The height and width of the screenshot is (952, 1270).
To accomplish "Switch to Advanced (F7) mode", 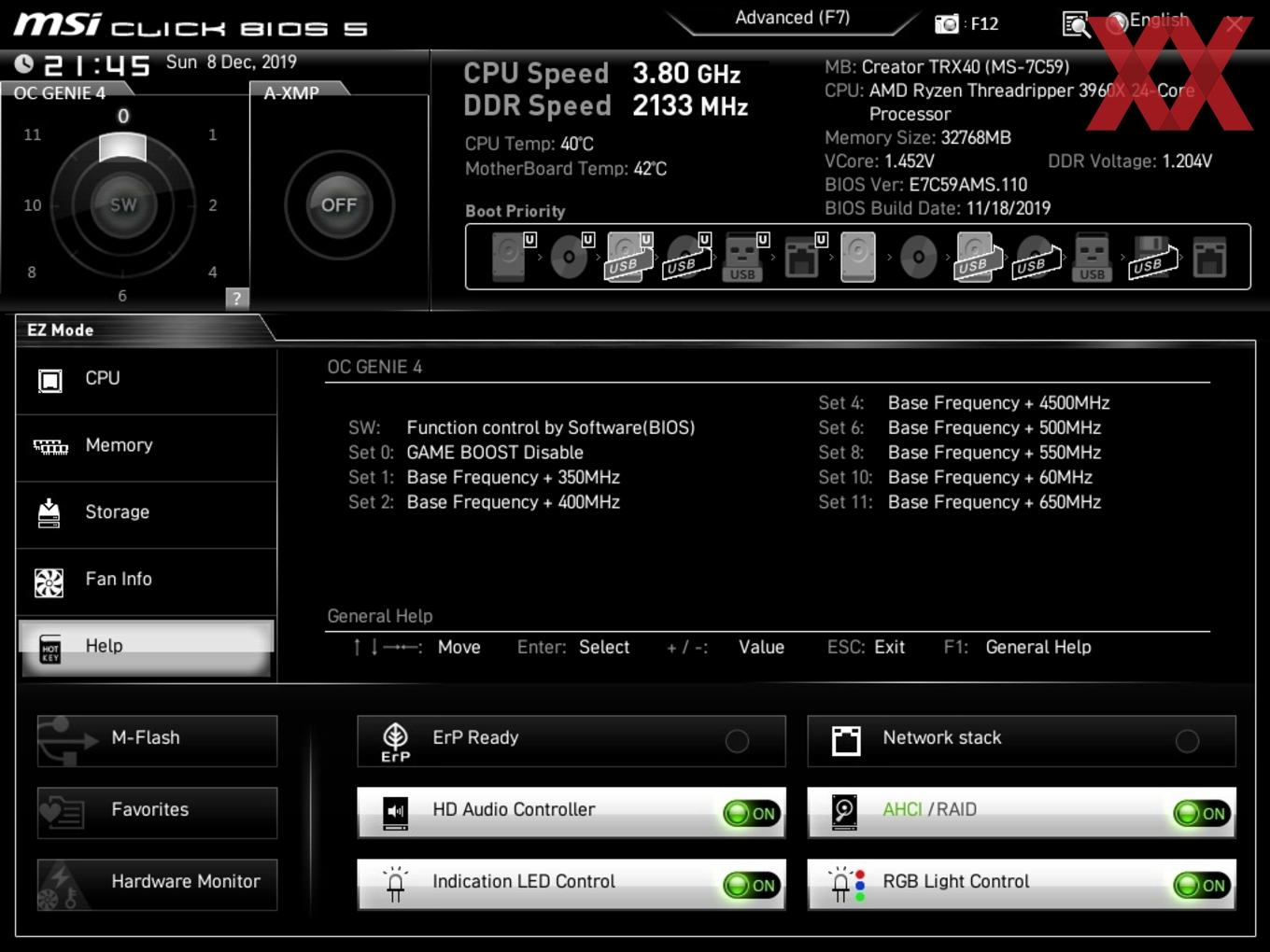I will (x=792, y=18).
